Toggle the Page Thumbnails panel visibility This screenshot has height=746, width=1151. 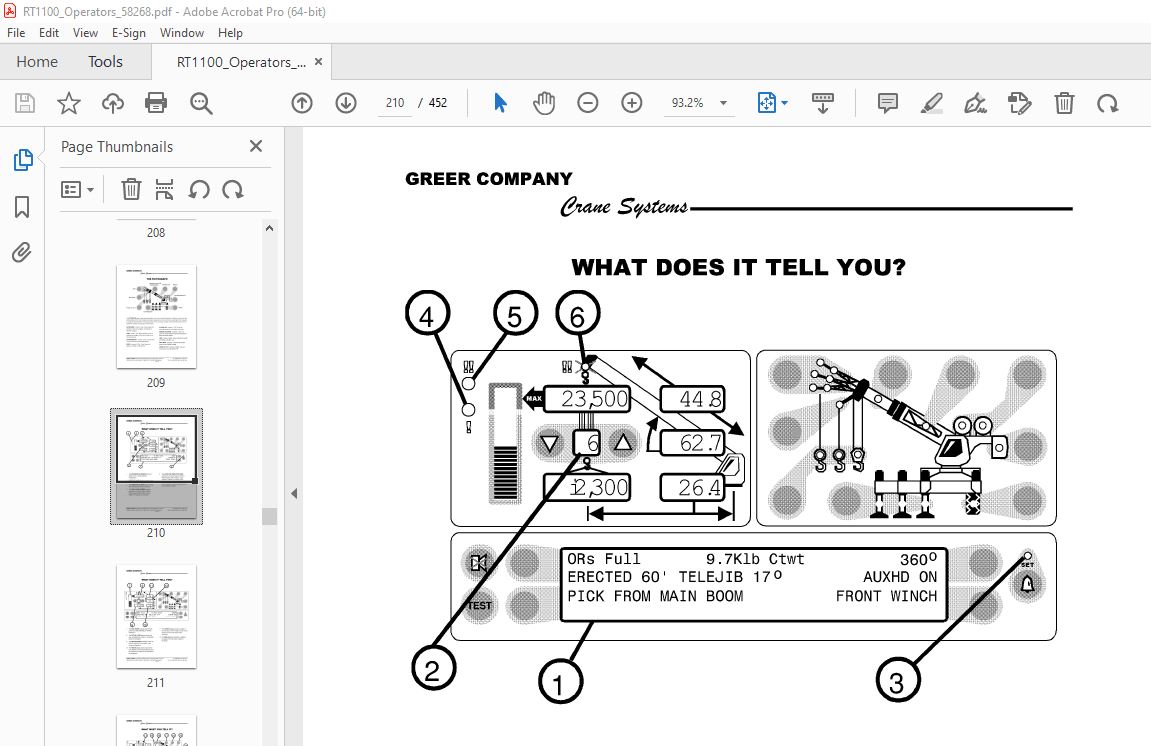click(x=22, y=159)
